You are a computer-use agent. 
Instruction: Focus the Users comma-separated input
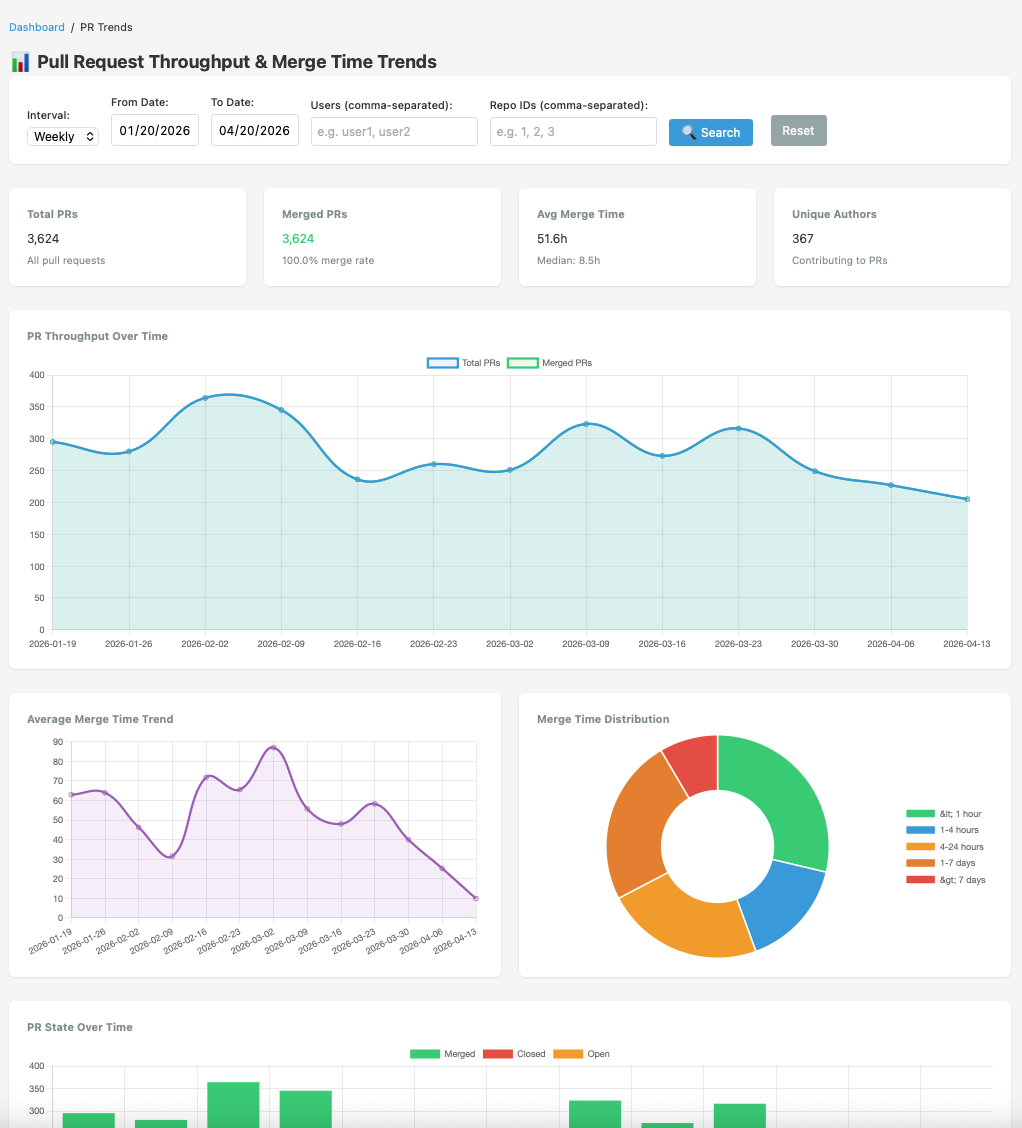394,132
